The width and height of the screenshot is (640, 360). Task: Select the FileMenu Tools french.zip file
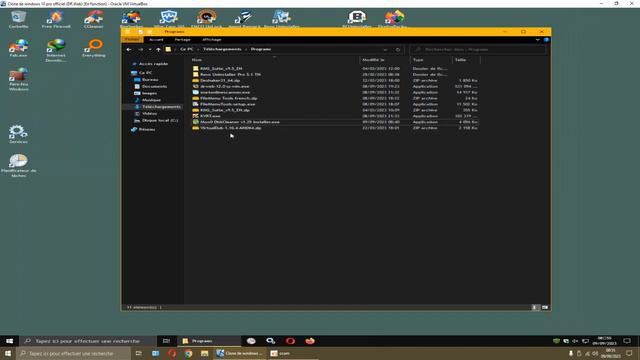click(x=335, y=98)
